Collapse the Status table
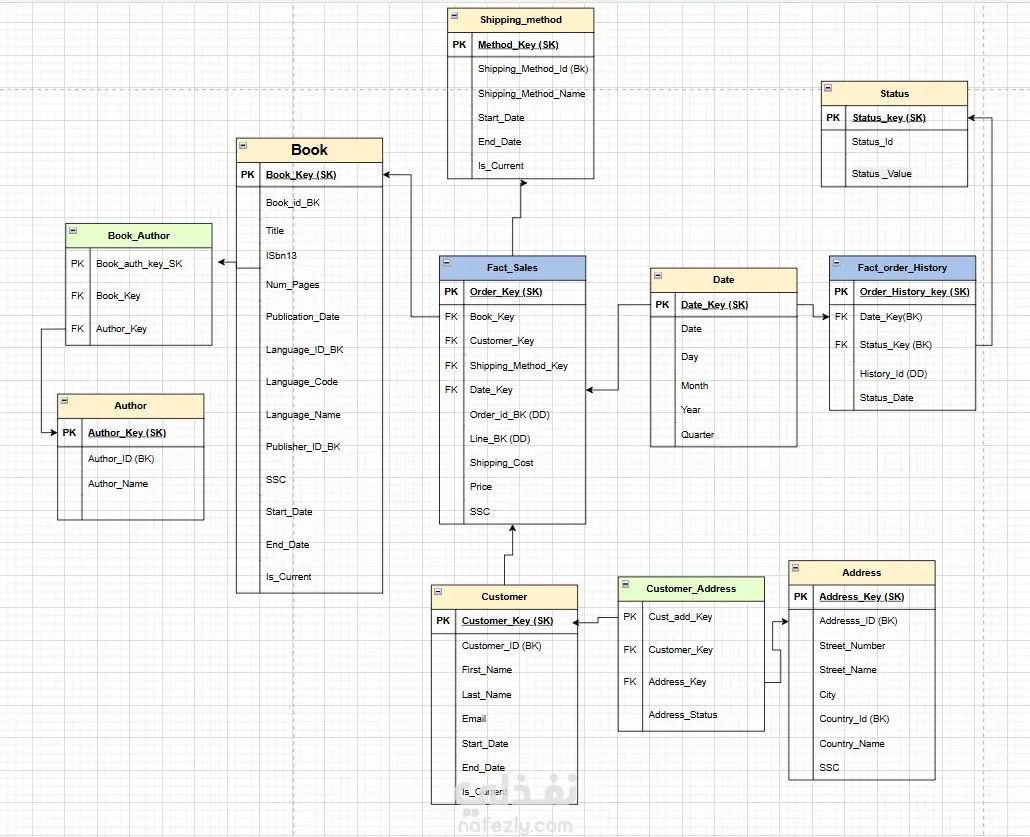Viewport: 1030px width, 837px height. click(828, 88)
